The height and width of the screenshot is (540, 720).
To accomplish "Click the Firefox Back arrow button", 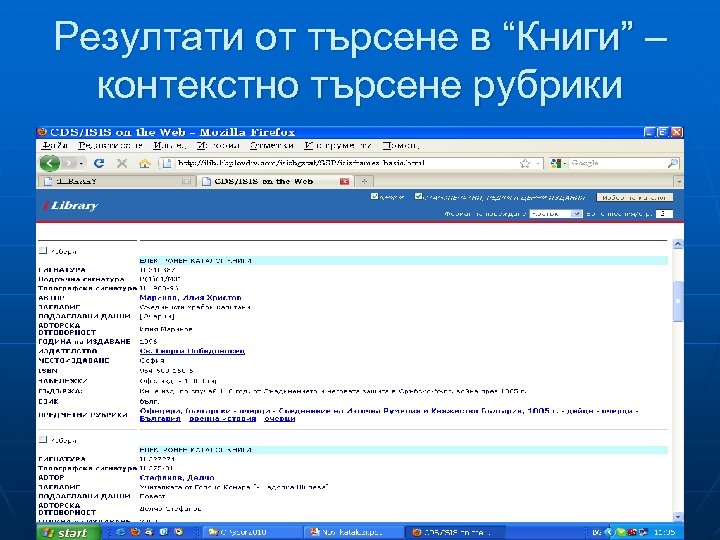I will [x=50, y=163].
